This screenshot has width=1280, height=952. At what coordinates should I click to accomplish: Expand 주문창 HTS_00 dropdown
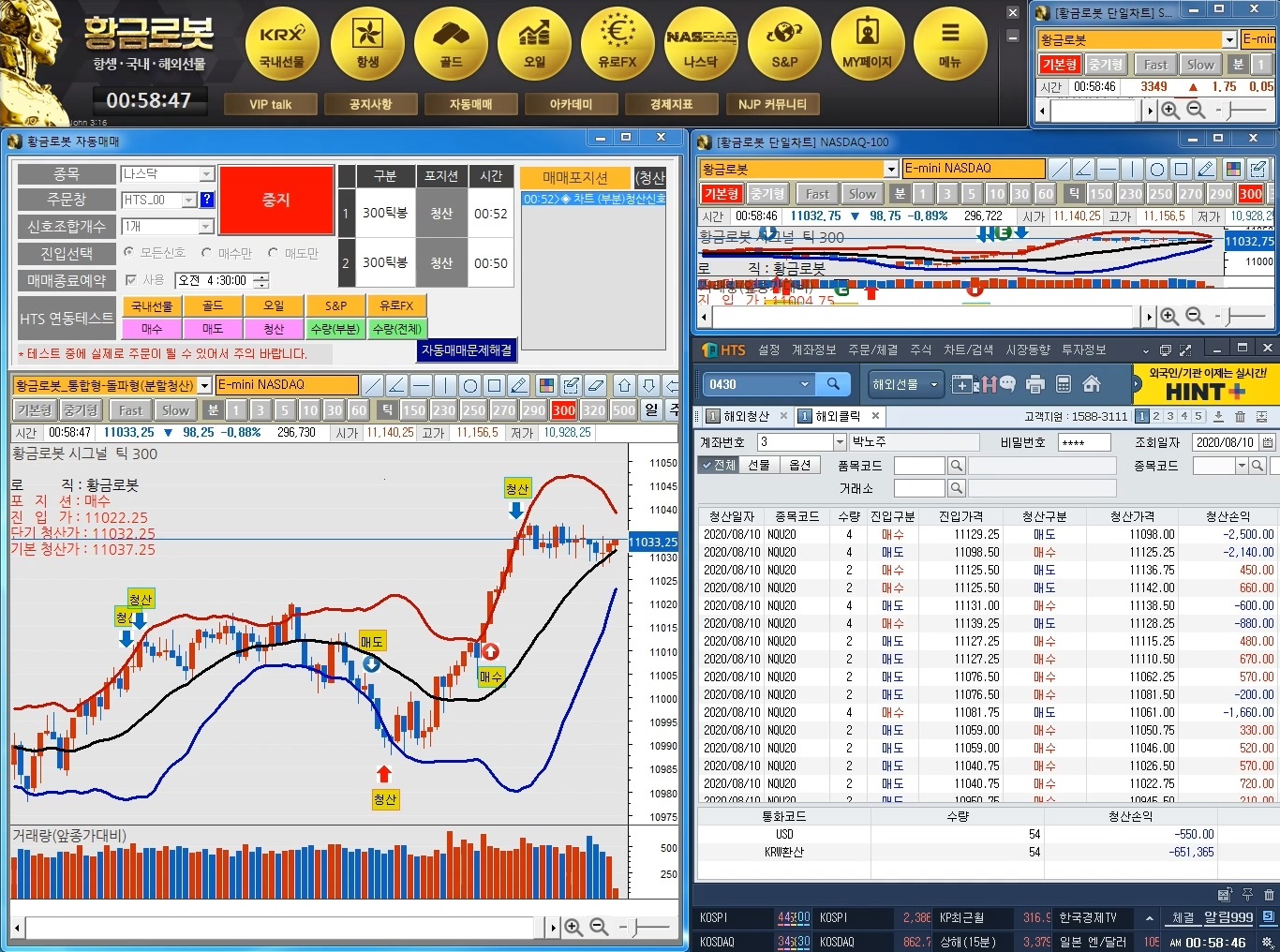coord(189,200)
